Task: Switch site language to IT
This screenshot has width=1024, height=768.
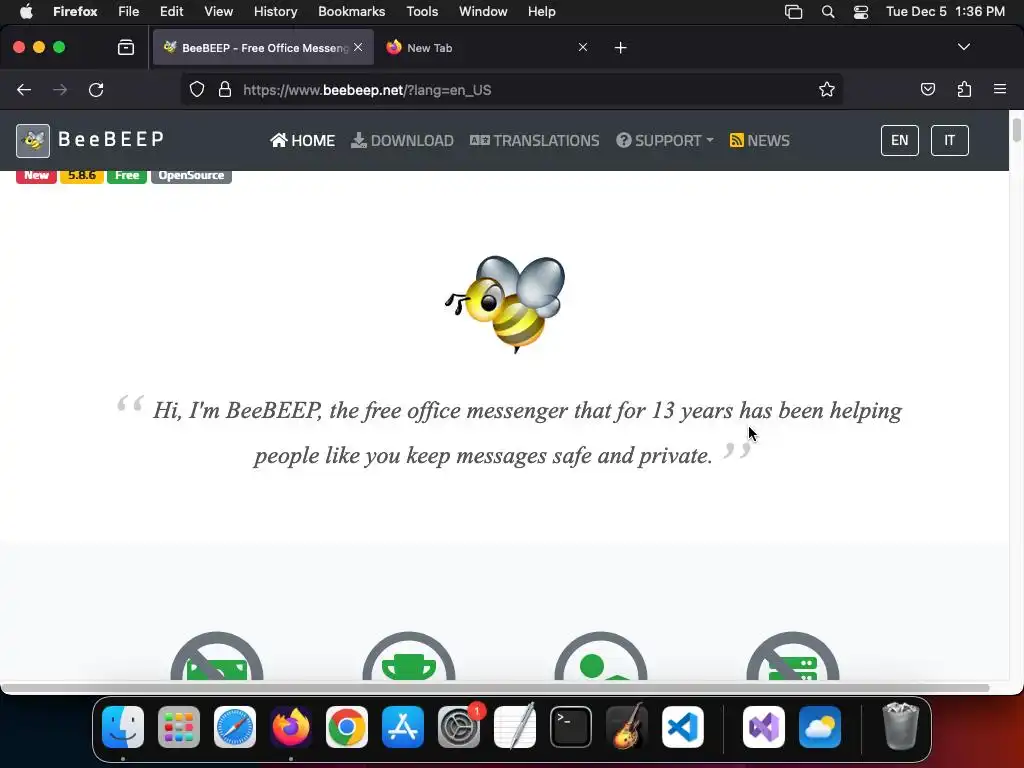Action: click(x=949, y=140)
